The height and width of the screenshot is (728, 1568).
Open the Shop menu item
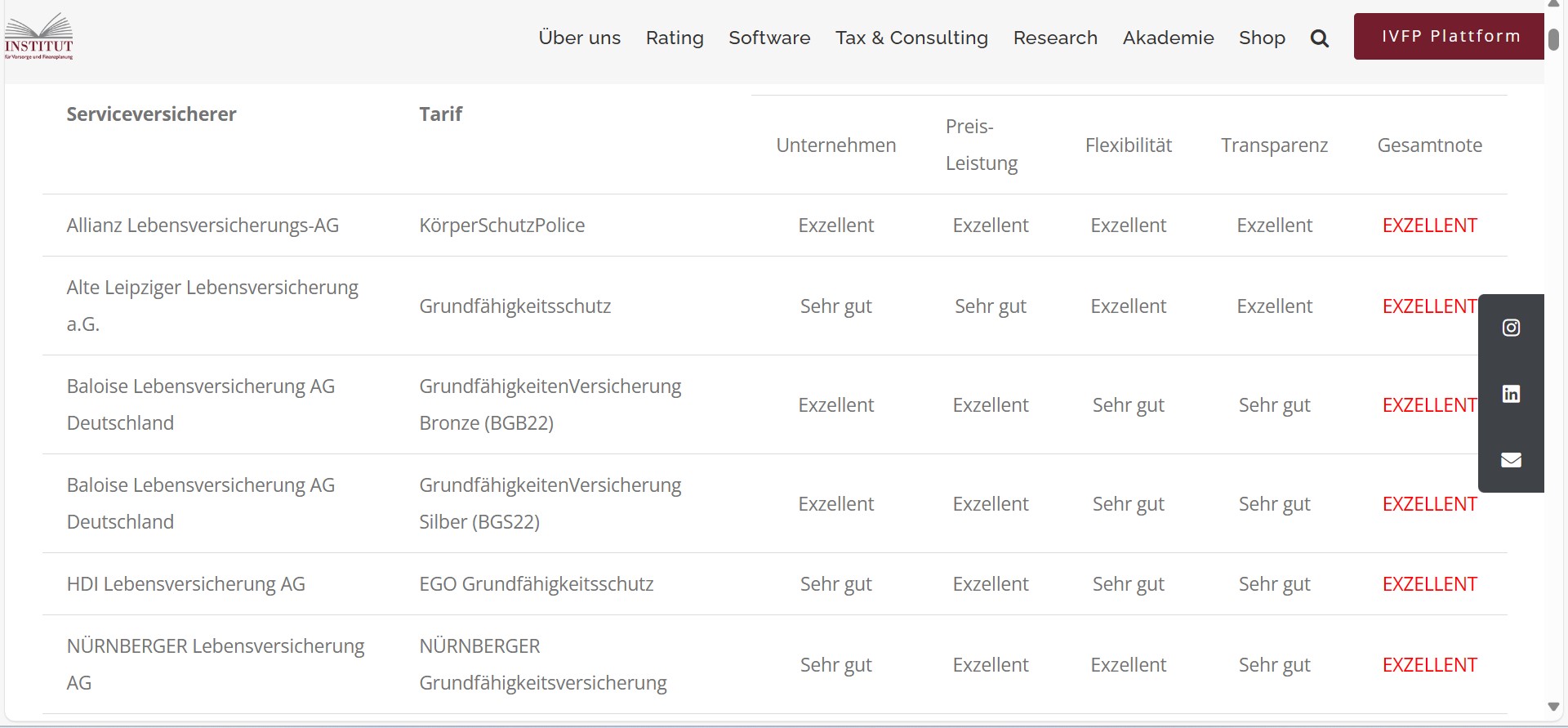1262,38
